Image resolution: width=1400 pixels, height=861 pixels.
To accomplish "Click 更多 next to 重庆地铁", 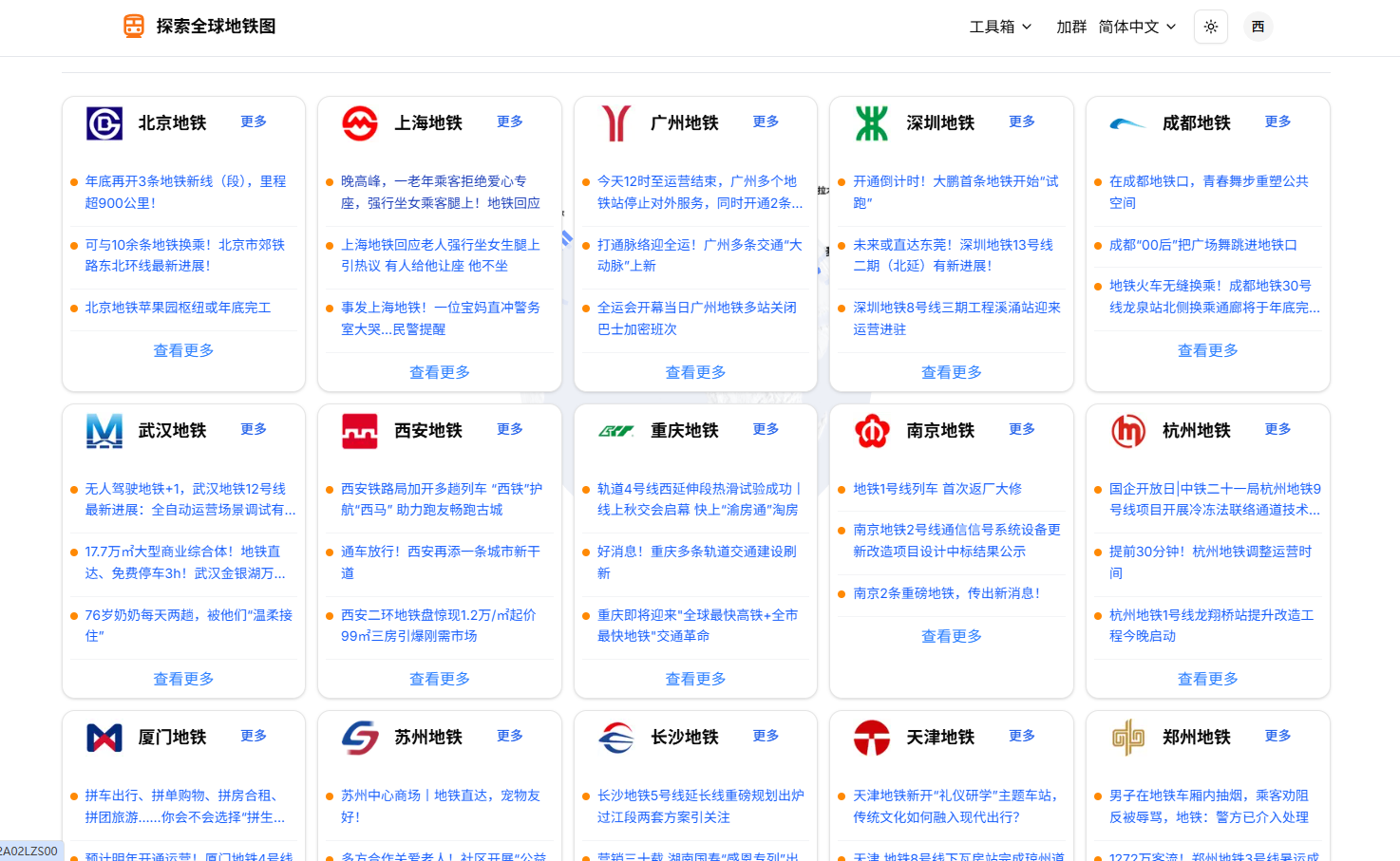I will click(766, 429).
